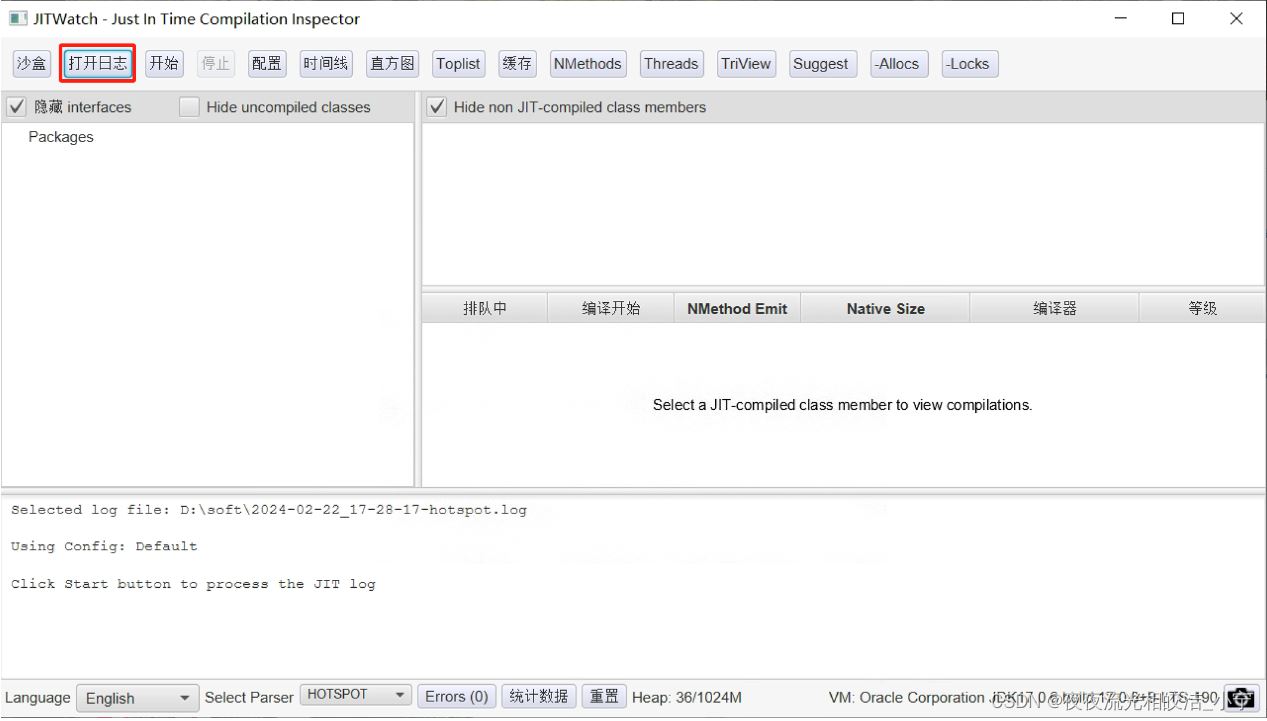Viewport: 1267px width, 721px height.
Task: Click the camera snapshot icon
Action: pos(1241,698)
